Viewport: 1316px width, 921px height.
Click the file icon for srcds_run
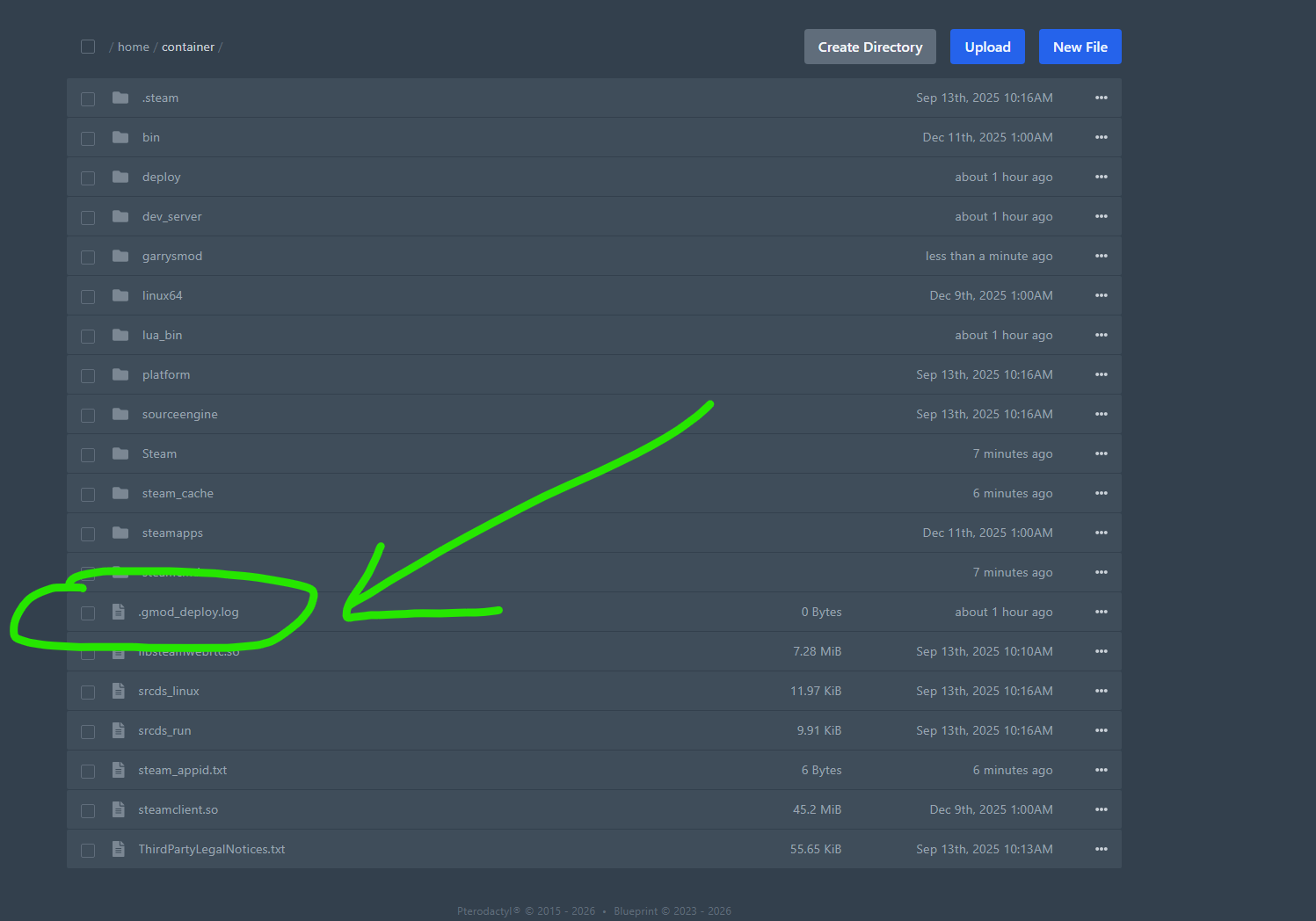119,730
